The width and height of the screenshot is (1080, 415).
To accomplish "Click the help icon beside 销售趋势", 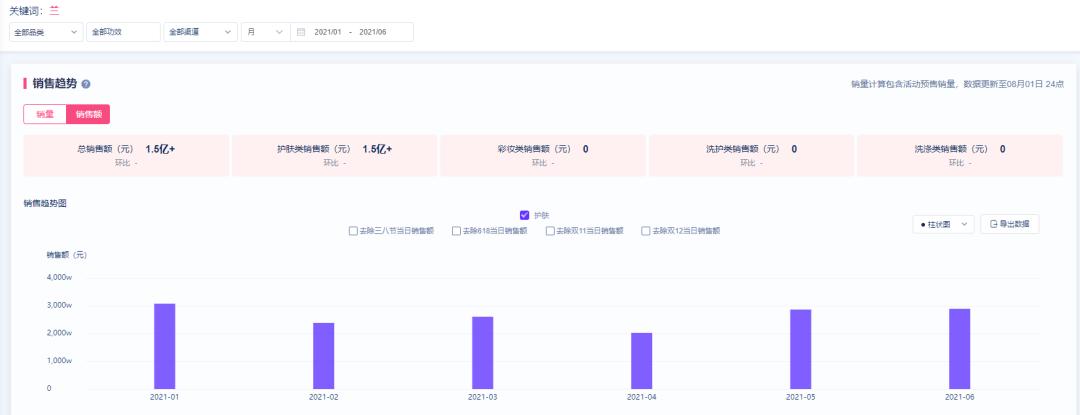I will pyautogui.click(x=86, y=84).
